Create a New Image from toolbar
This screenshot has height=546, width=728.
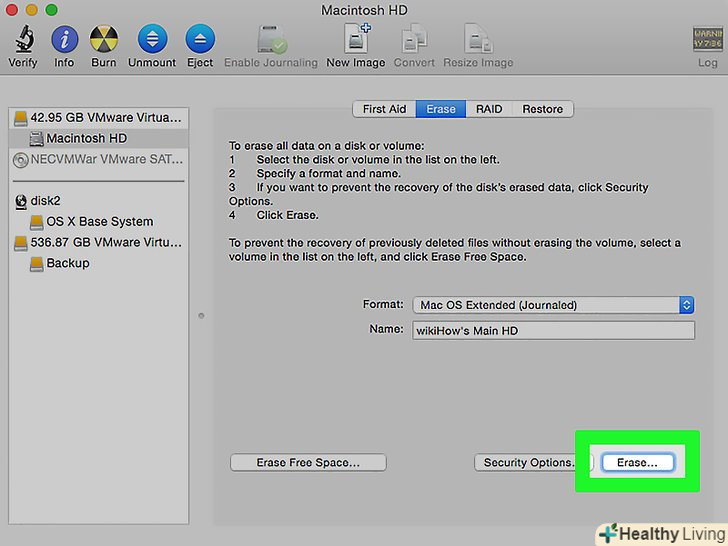[356, 38]
